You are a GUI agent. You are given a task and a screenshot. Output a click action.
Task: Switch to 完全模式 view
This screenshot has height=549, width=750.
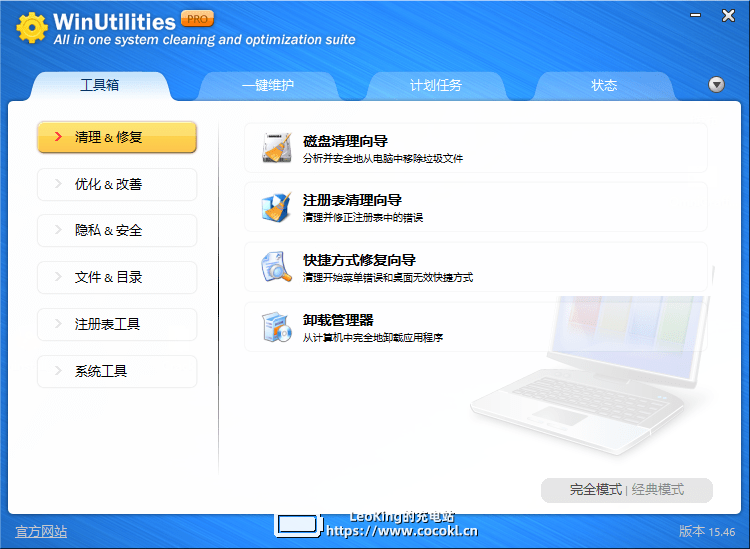pos(596,490)
